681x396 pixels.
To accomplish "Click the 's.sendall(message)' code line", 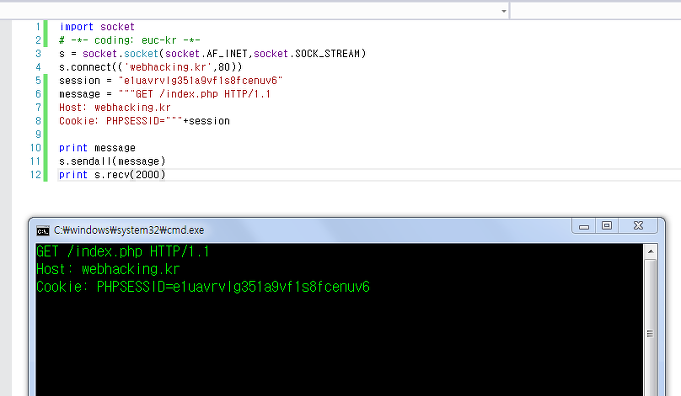I will (x=112, y=162).
